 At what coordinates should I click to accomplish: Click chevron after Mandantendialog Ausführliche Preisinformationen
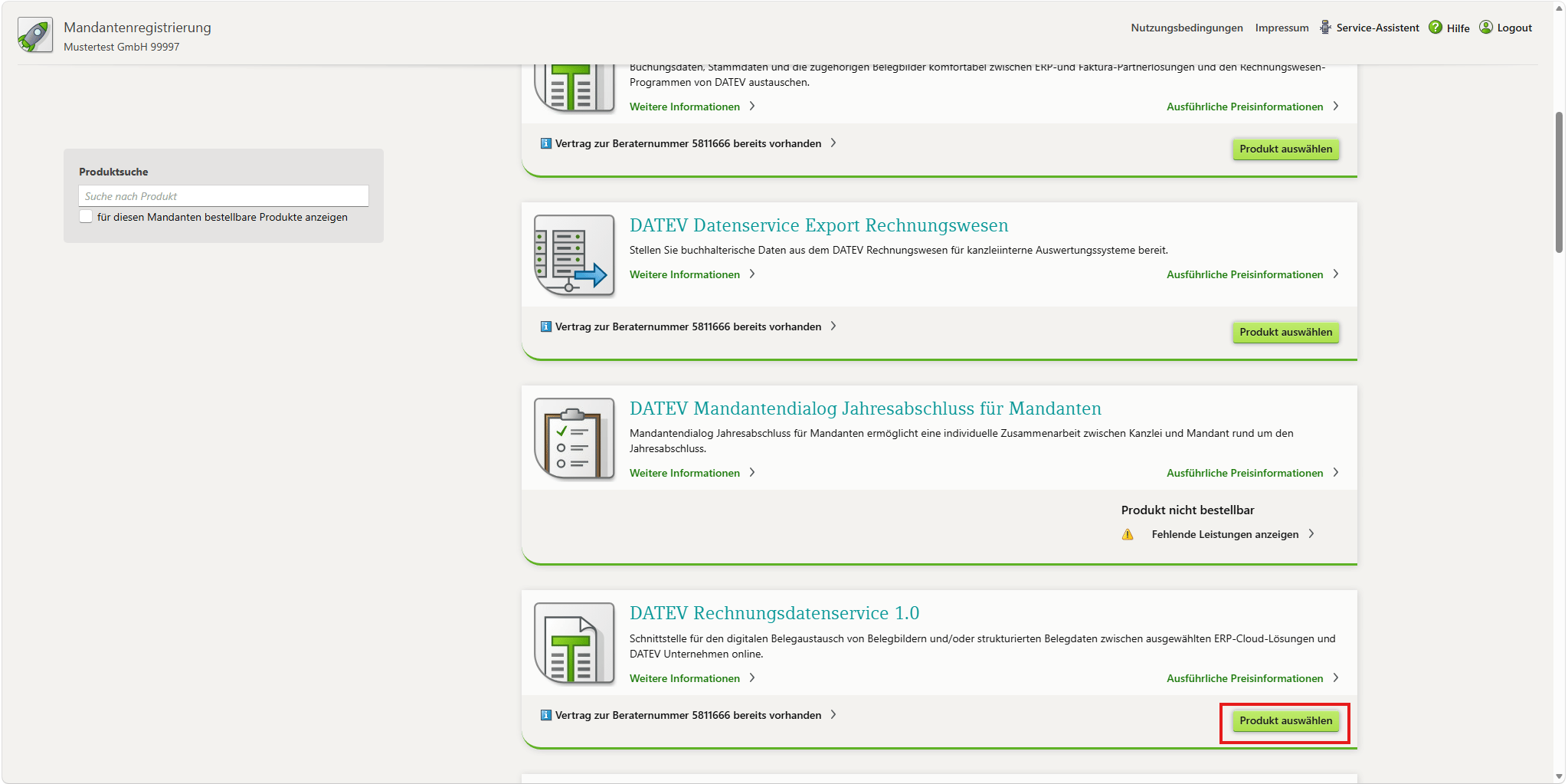point(1336,472)
